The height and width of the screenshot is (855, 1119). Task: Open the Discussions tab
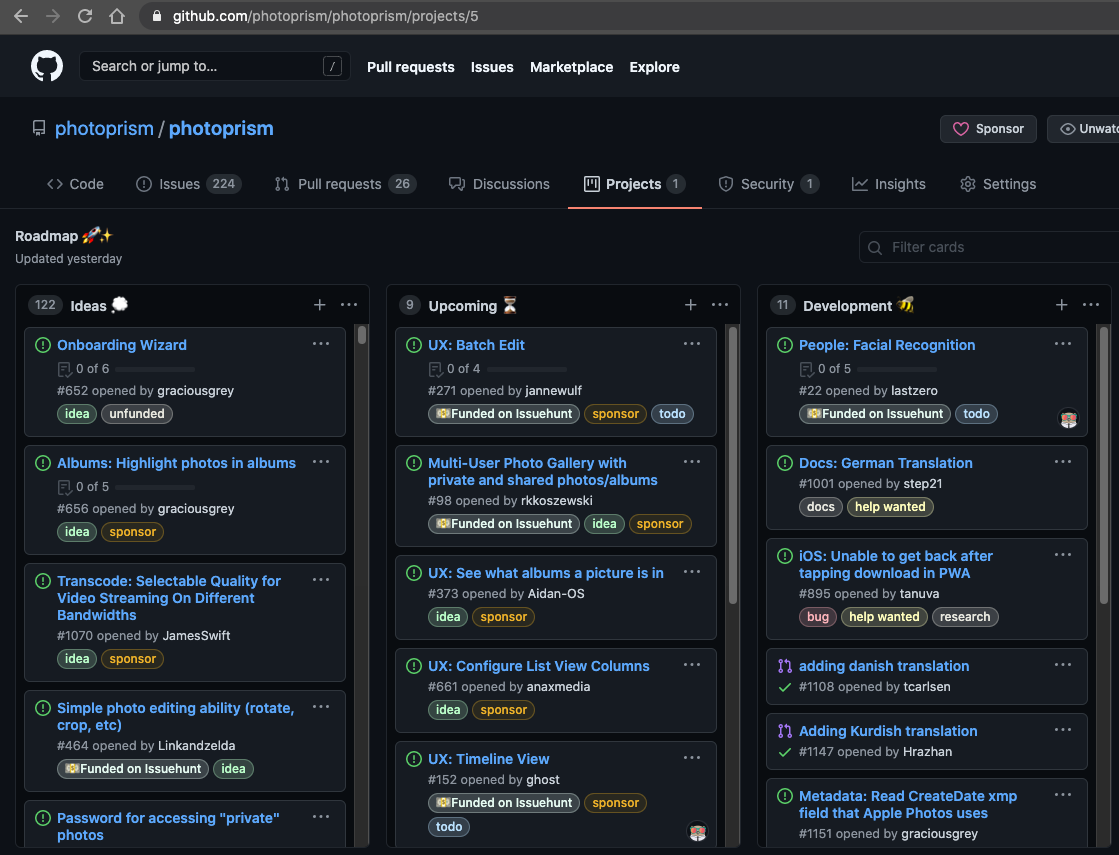point(499,184)
